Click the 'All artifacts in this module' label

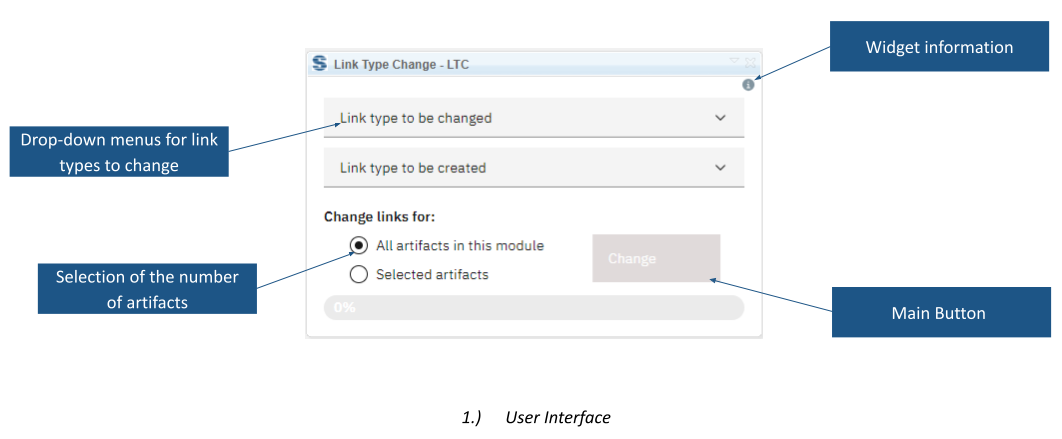pos(460,246)
